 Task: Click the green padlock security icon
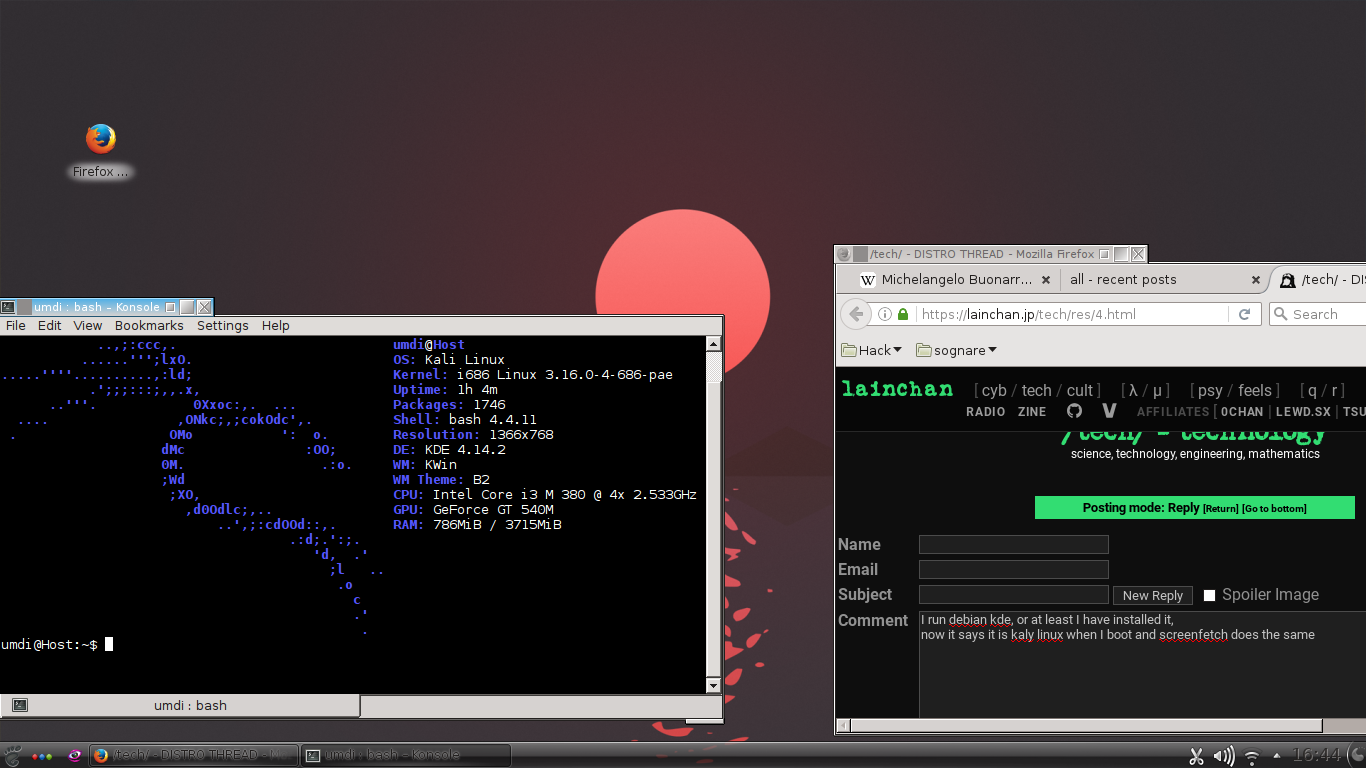(903, 314)
